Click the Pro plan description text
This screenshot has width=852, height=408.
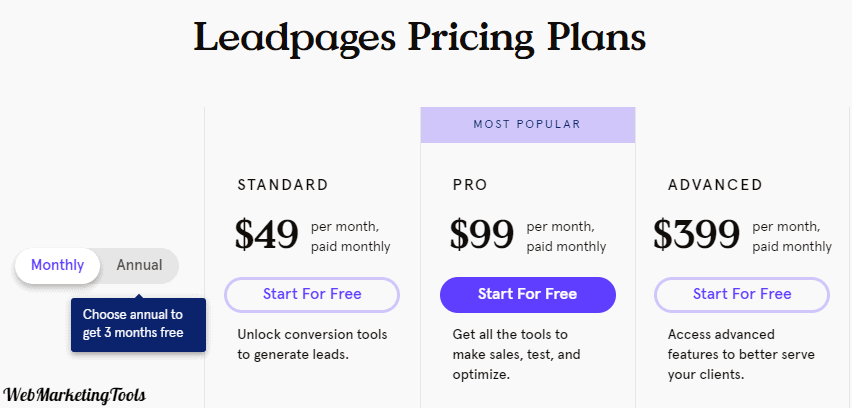point(516,355)
